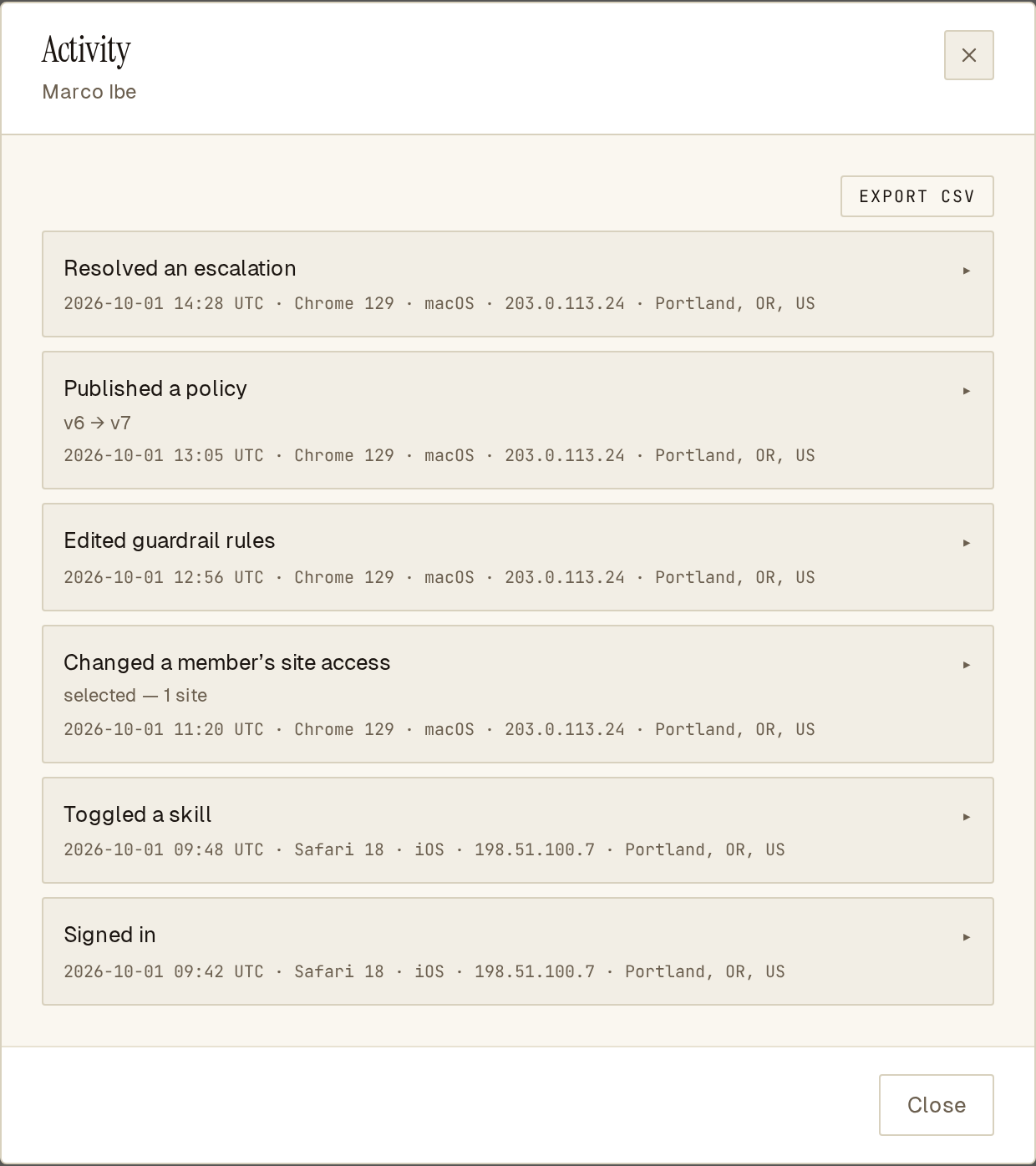
Task: Click the Marco Ibe user name
Action: click(x=89, y=92)
